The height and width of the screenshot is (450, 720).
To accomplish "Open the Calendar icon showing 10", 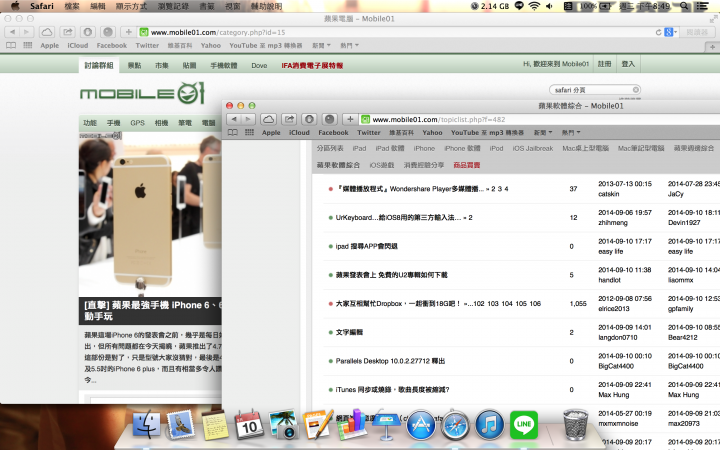I will click(x=249, y=425).
